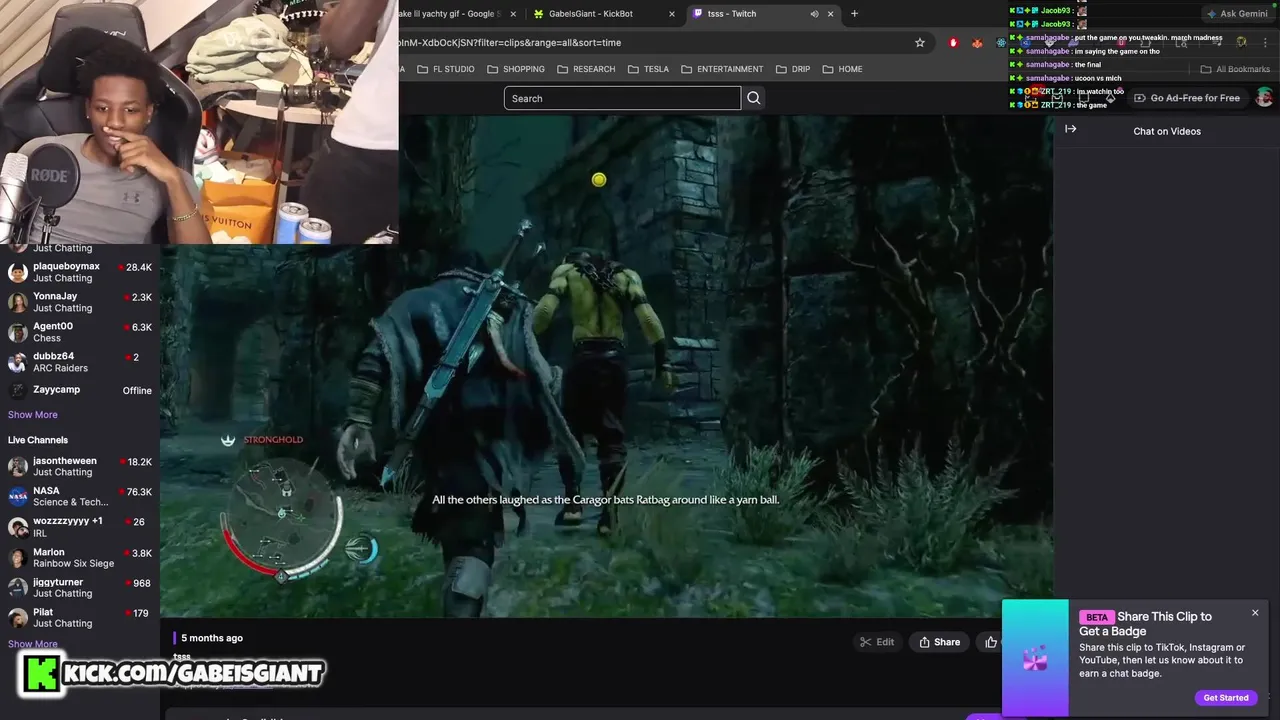Click the Marion avatar icon
The height and width of the screenshot is (720, 1280).
click(18, 558)
